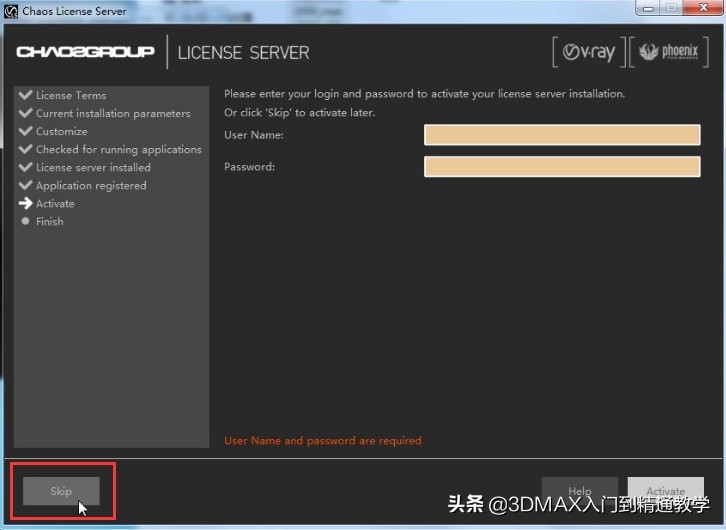
Task: Focus the User Name input field
Action: click(x=562, y=135)
